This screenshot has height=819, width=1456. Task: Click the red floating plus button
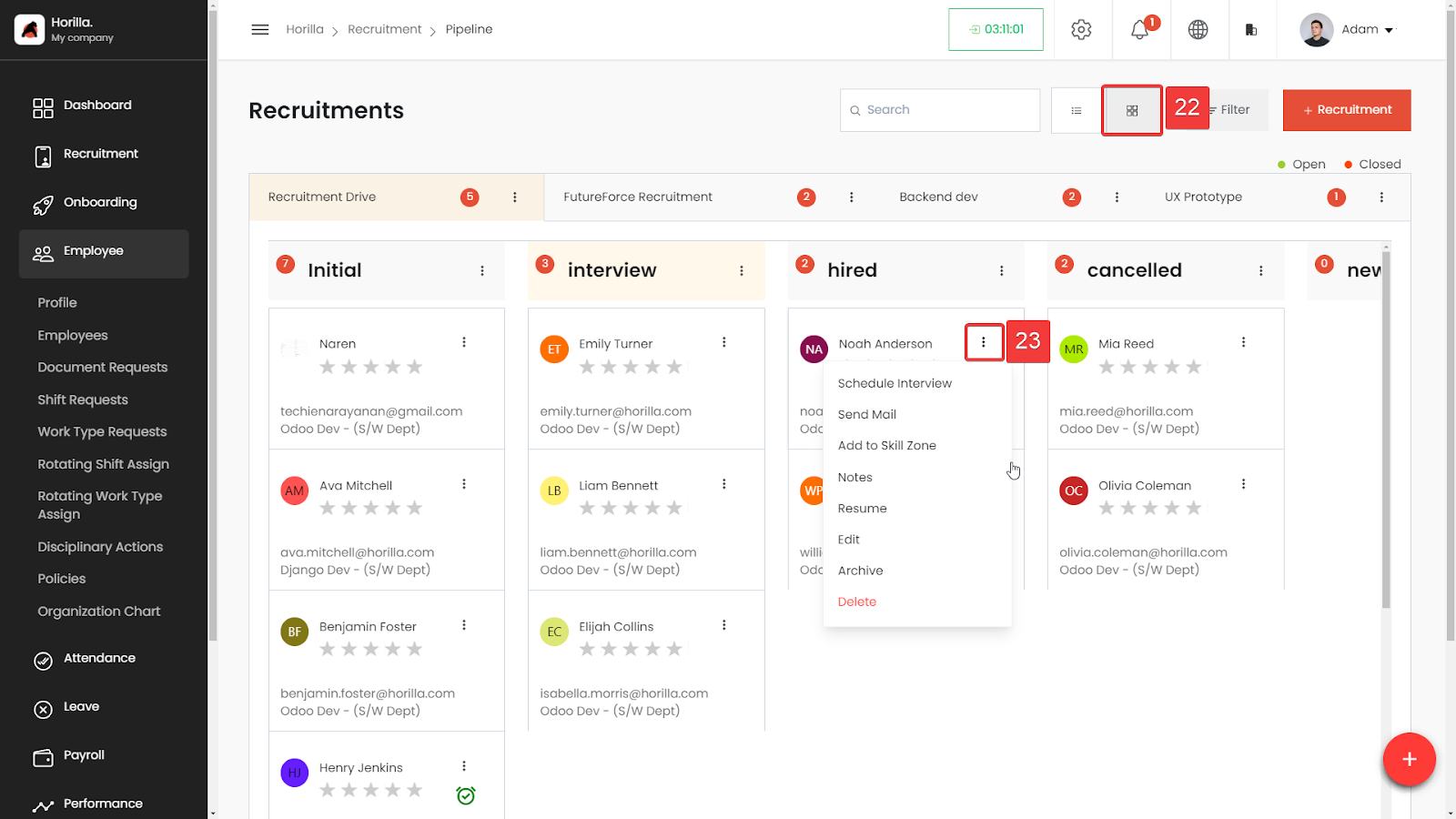tap(1409, 759)
